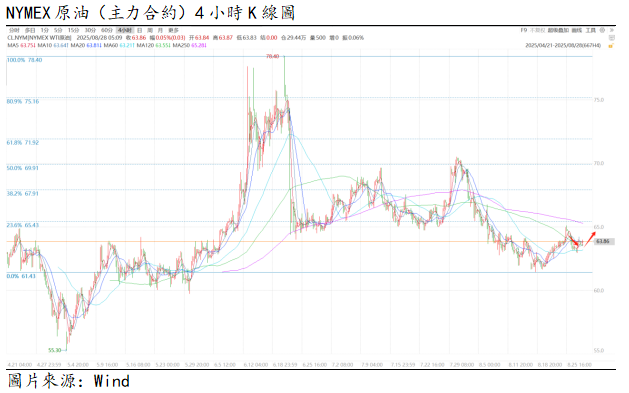629x393 pixels.
Task: Switch to the 周 weekly tab
Action: 150,30
